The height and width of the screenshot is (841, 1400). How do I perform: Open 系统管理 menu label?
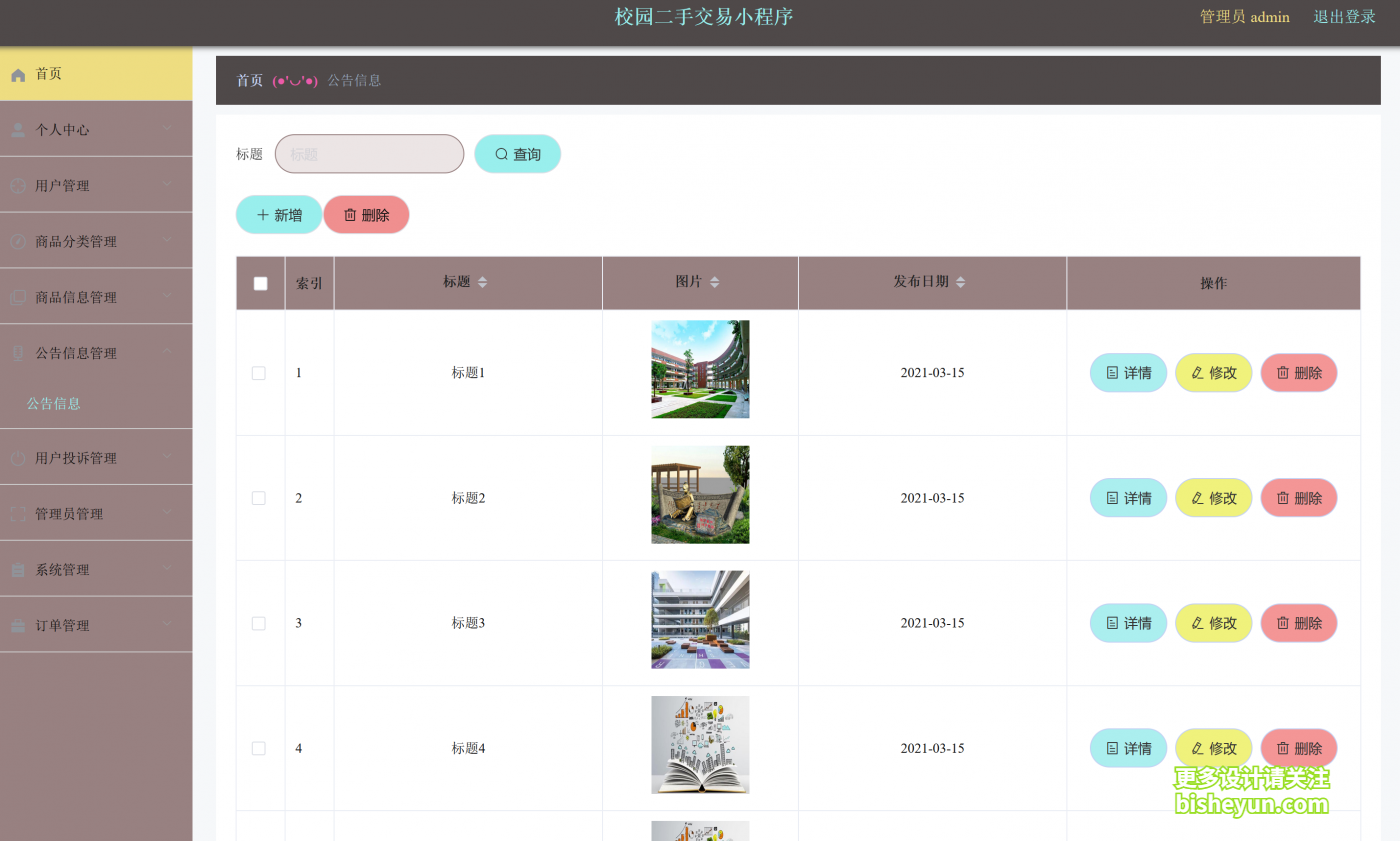click(x=62, y=570)
